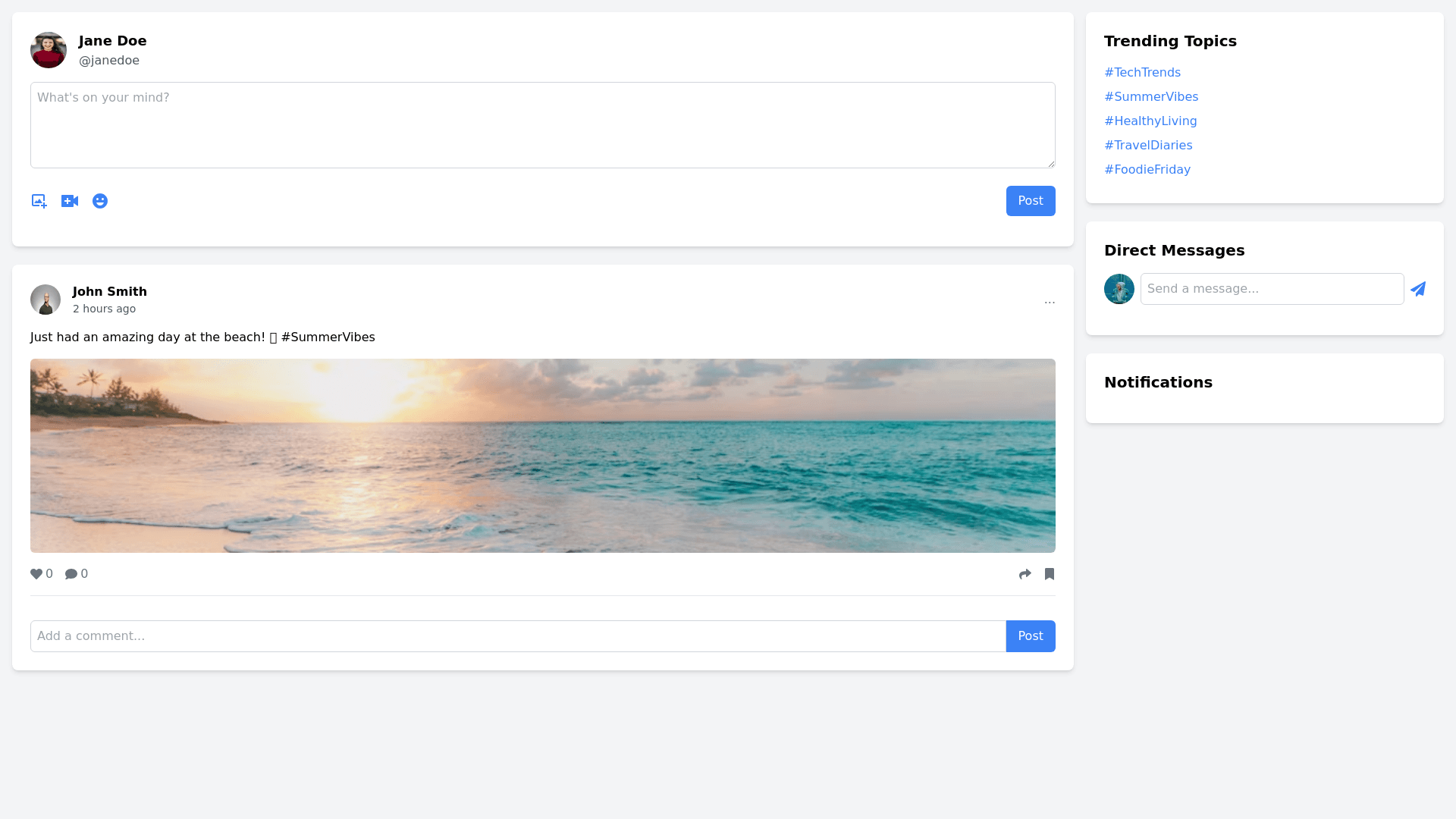Image resolution: width=1456 pixels, height=819 pixels.
Task: Select the #FoodieFriday trending topic
Action: coord(1147,170)
